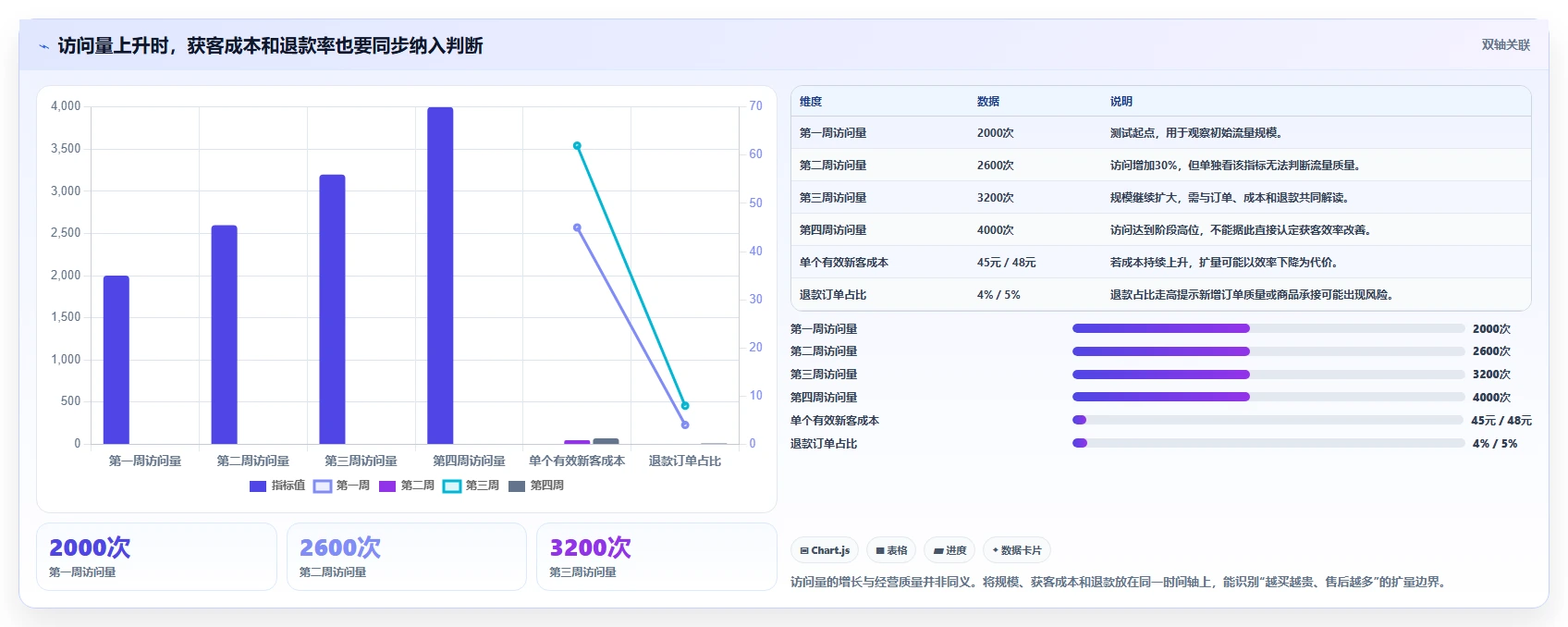The height and width of the screenshot is (627, 1568).
Task: Click the 单个有效新客成本 progress bar
Action: 1268,420
